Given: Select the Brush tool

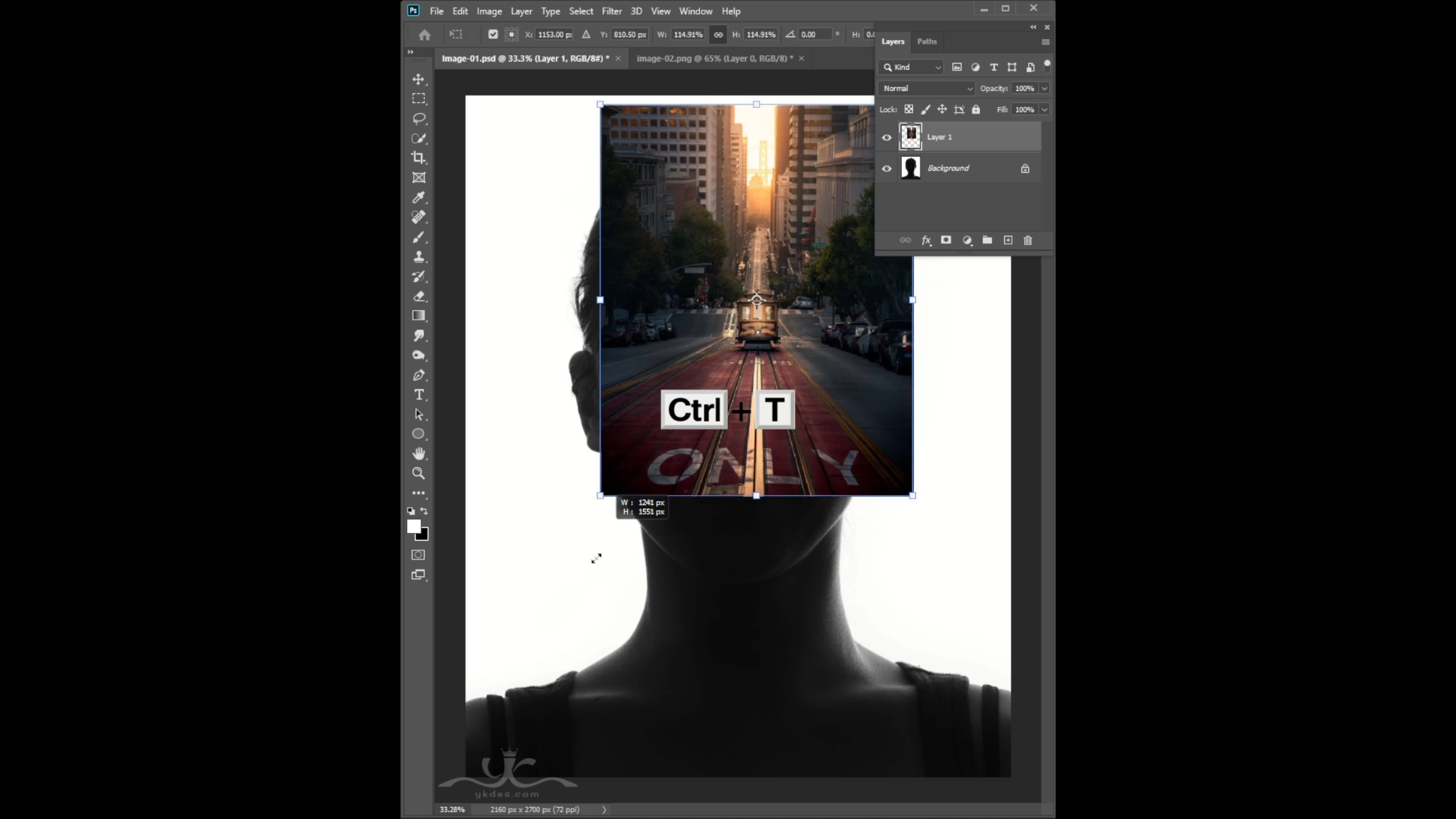Looking at the screenshot, I should pyautogui.click(x=419, y=237).
